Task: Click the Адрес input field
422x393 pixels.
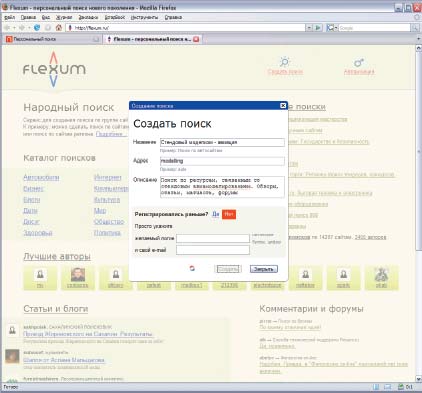Action: [x=222, y=161]
